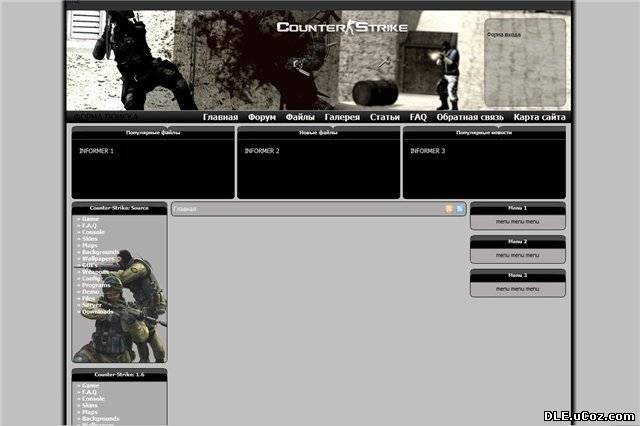Click menu text inside the Меню 1 block
Image resolution: width=640 pixels, height=426 pixels.
(518, 222)
